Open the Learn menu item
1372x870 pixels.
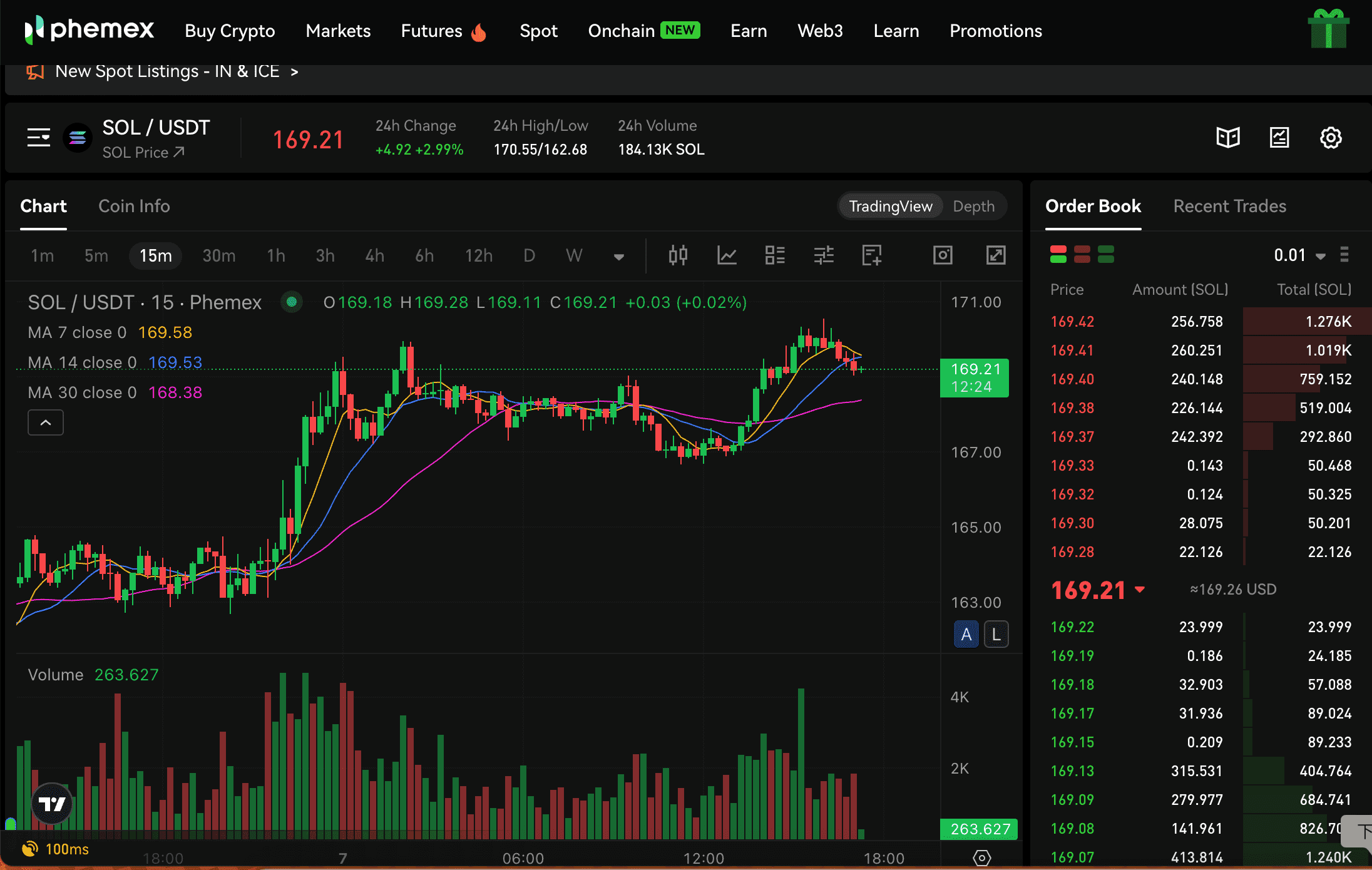pyautogui.click(x=896, y=31)
